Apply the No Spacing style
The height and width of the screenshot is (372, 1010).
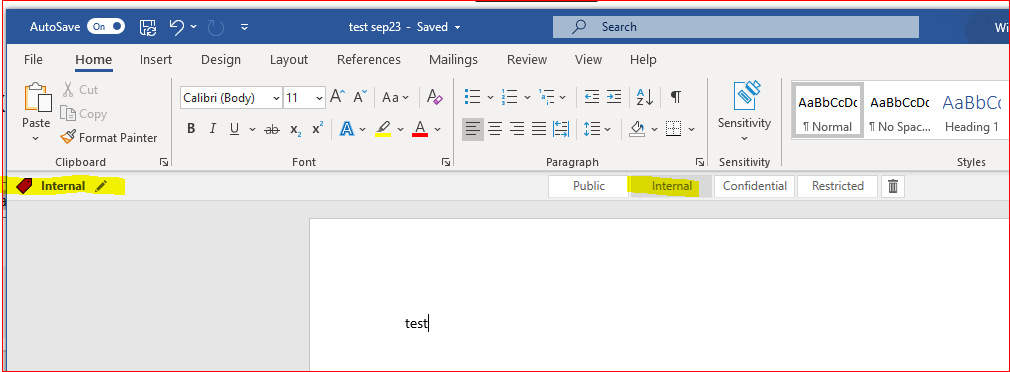(x=899, y=110)
